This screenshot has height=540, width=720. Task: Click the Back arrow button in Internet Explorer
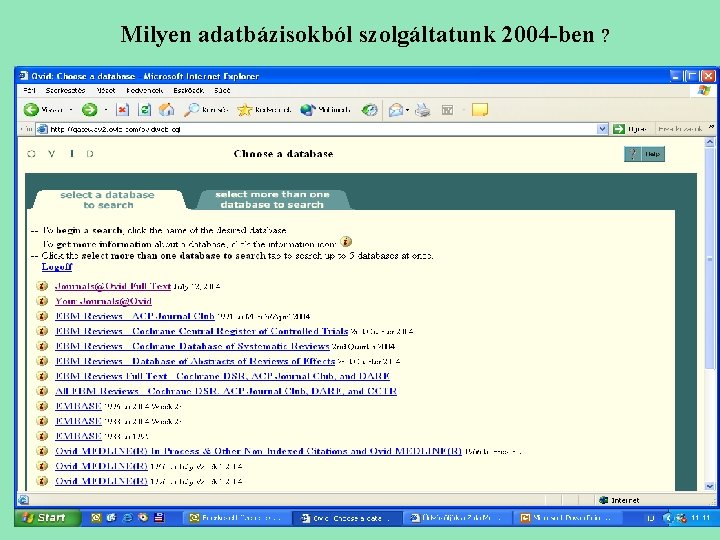point(31,110)
